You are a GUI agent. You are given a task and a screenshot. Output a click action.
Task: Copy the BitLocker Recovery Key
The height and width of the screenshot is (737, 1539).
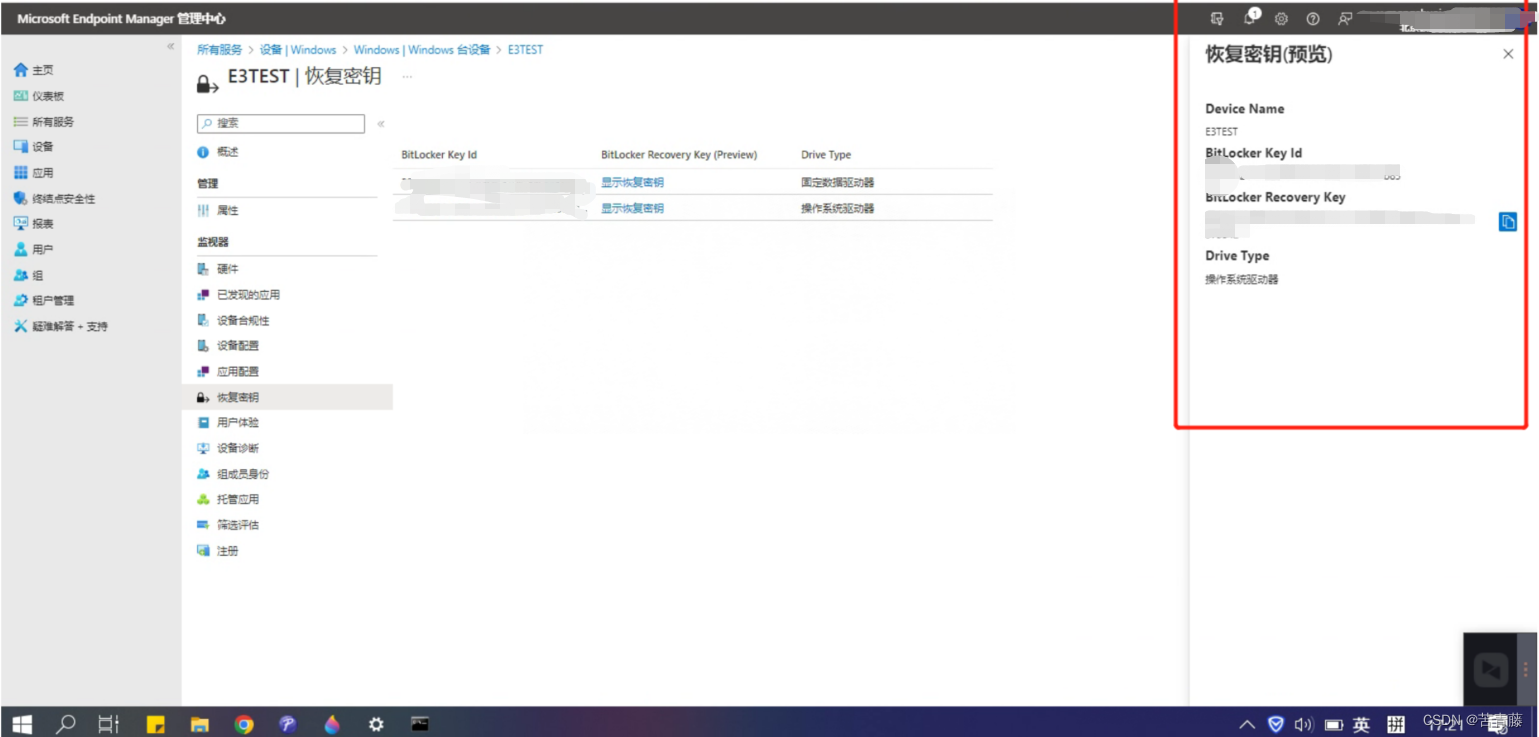tap(1508, 222)
